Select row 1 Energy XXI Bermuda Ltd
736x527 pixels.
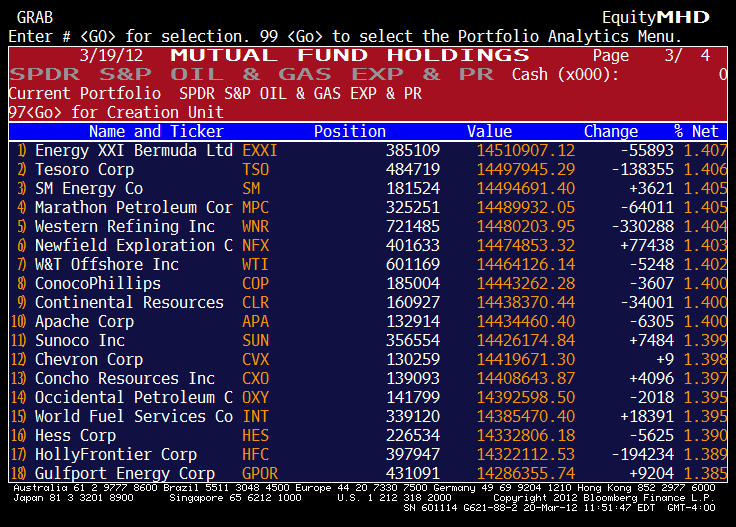pyautogui.click(x=368, y=151)
